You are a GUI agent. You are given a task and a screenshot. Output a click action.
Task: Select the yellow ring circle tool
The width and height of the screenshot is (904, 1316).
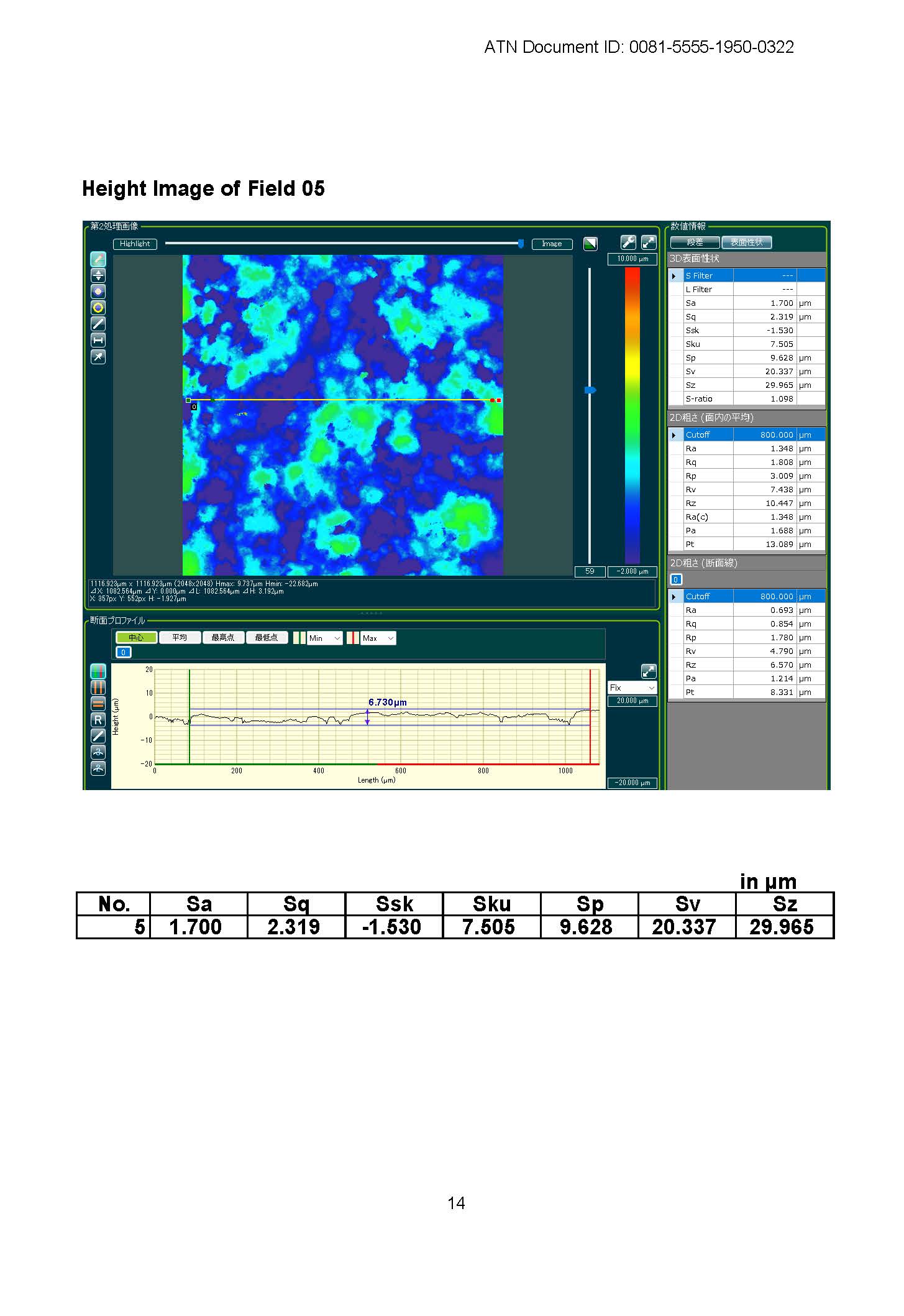coord(98,308)
